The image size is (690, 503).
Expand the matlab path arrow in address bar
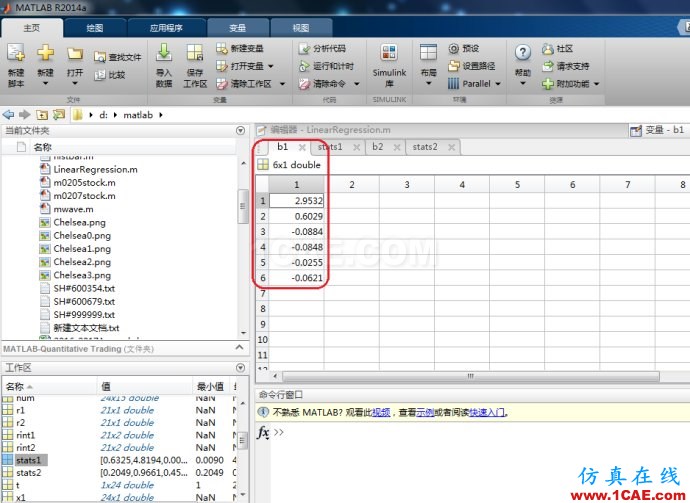tap(161, 115)
